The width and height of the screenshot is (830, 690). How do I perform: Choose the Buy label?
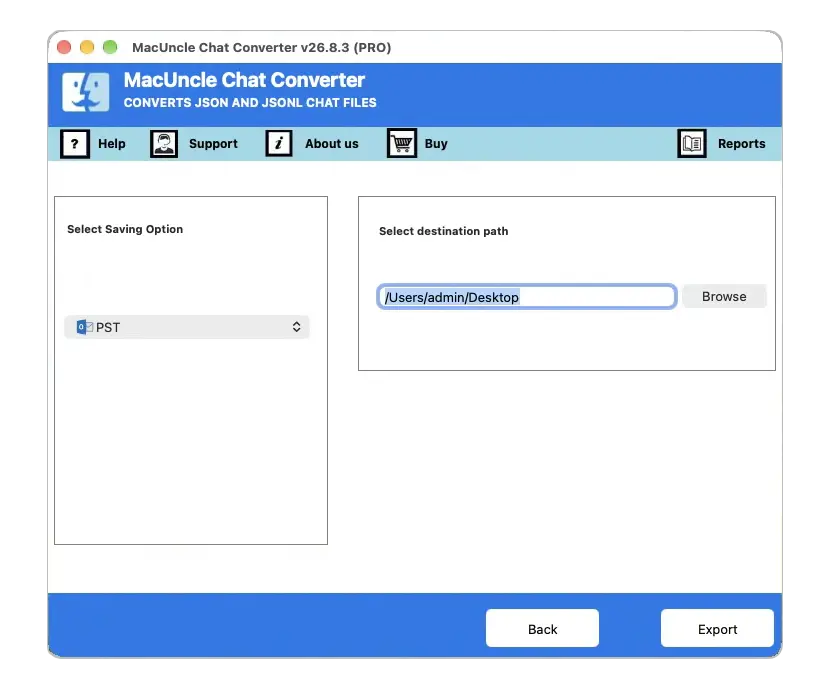click(436, 144)
